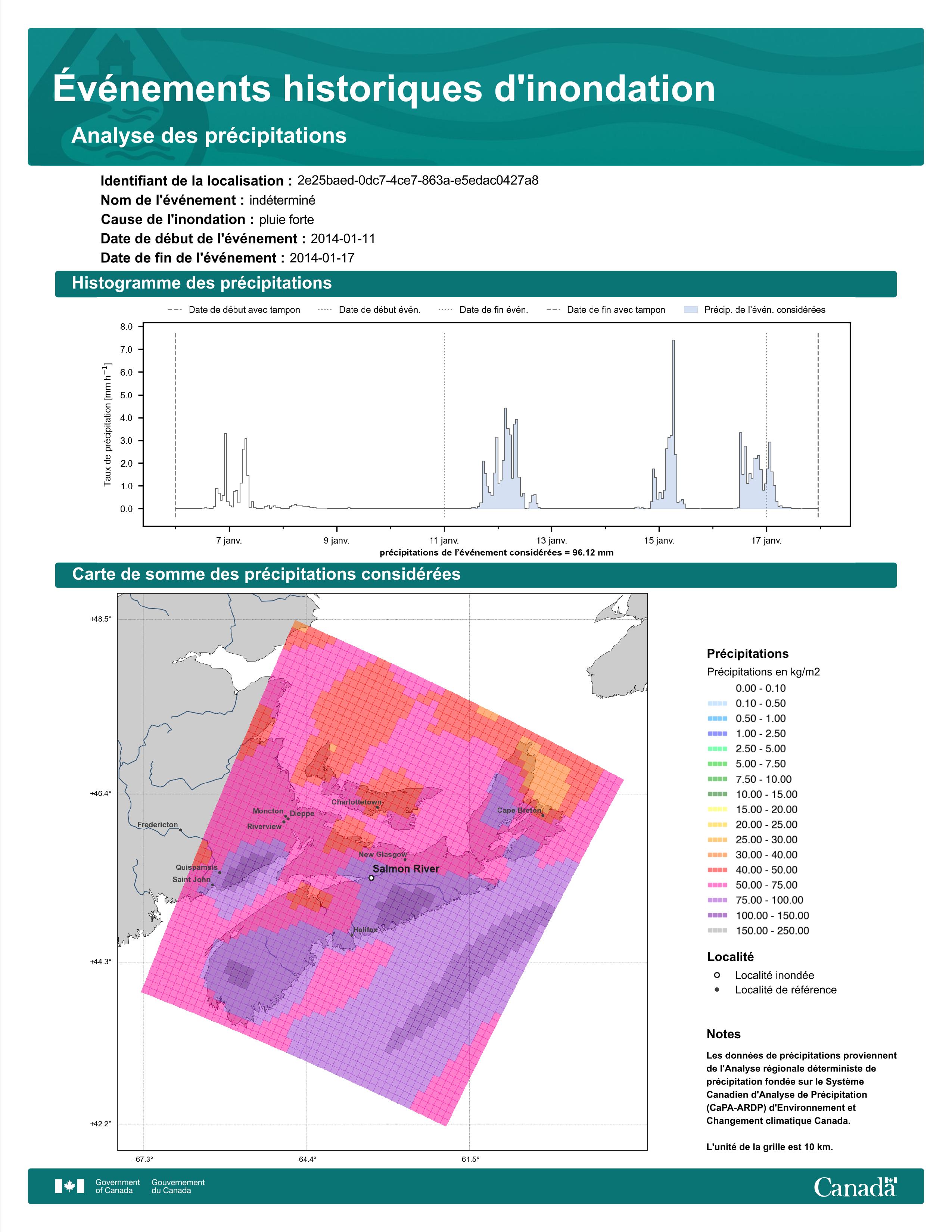Click the Date de début avec tampon legend entry

point(233,310)
